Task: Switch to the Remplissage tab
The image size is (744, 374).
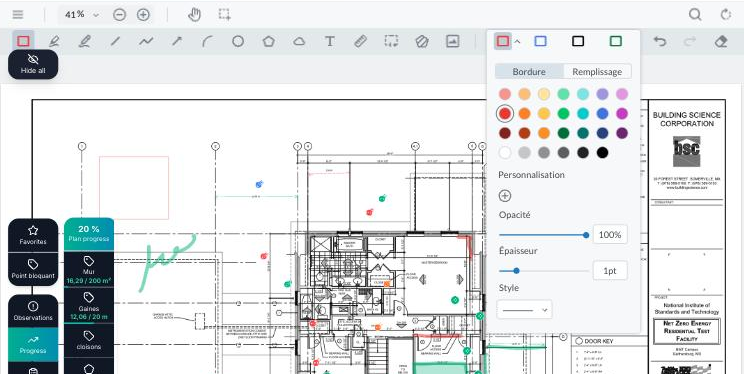Action: coord(597,72)
